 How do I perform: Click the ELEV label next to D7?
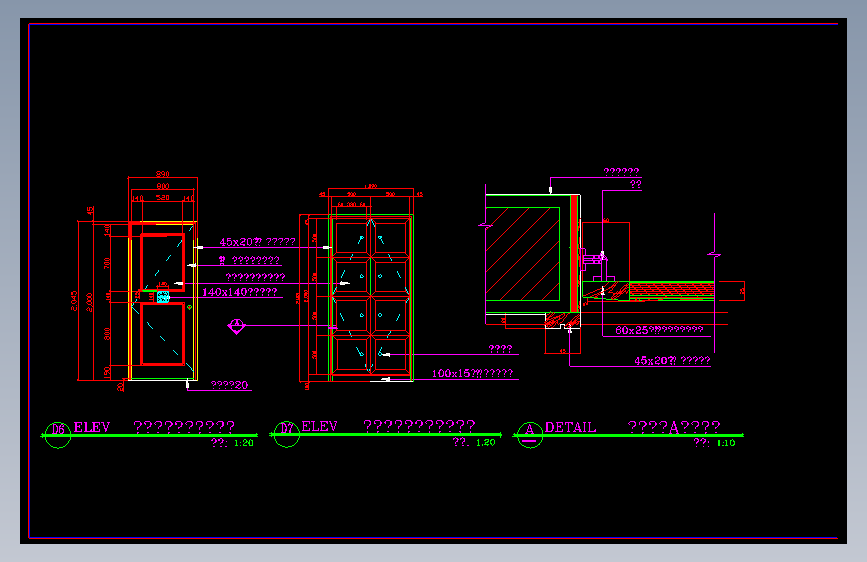click(x=319, y=426)
